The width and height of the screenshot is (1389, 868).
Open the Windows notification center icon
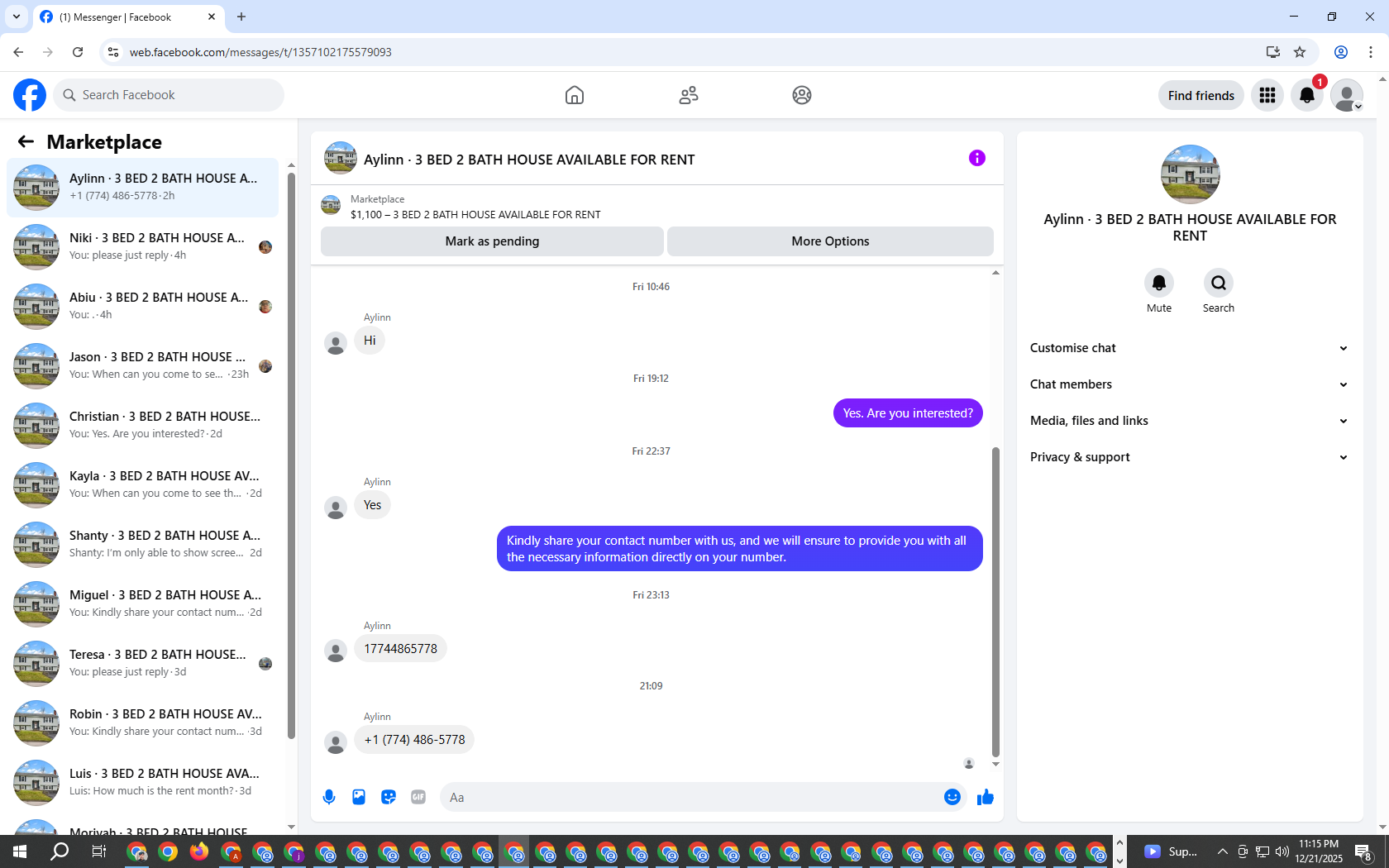(1364, 851)
